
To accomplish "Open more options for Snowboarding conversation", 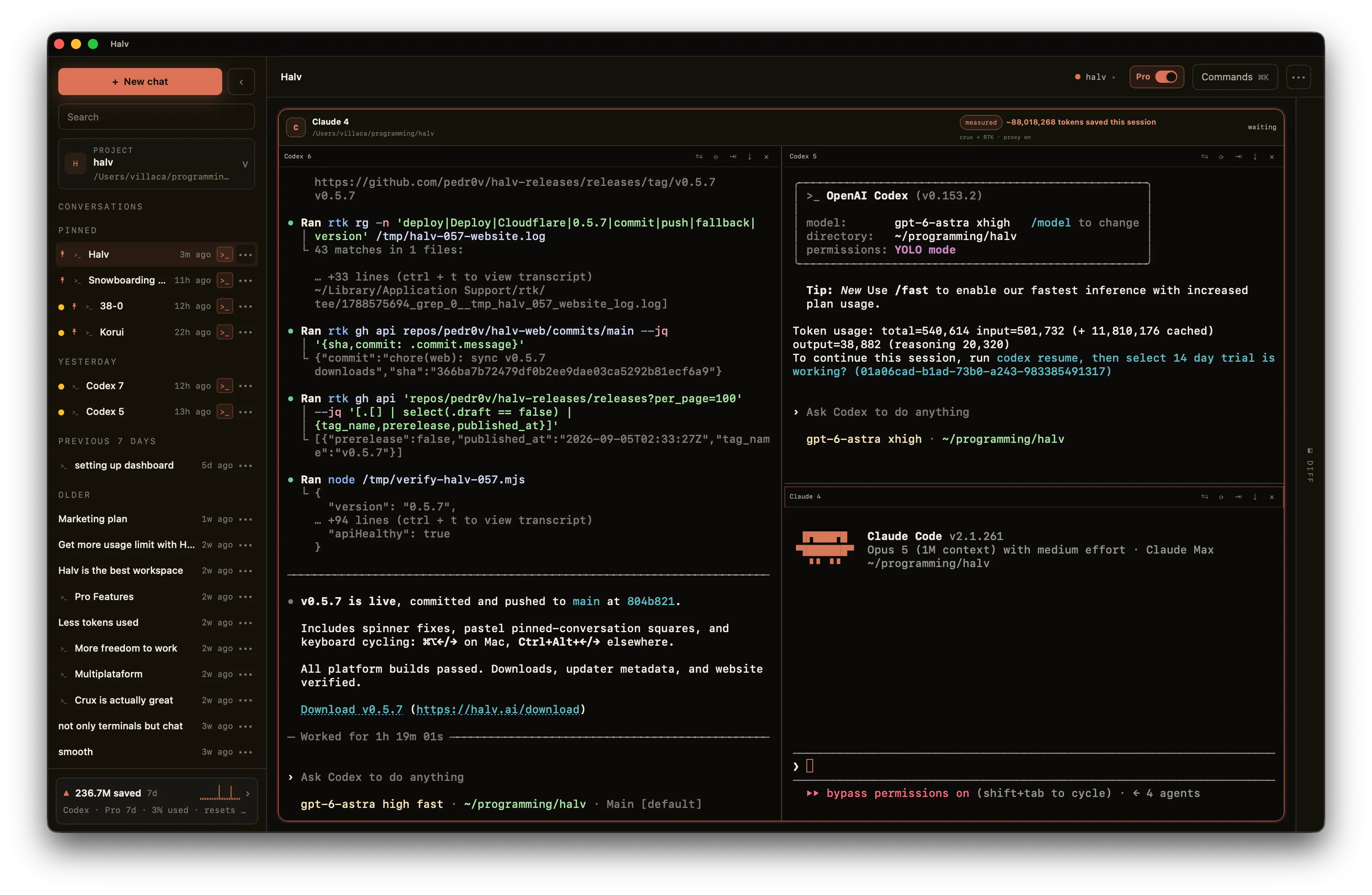I will click(245, 280).
